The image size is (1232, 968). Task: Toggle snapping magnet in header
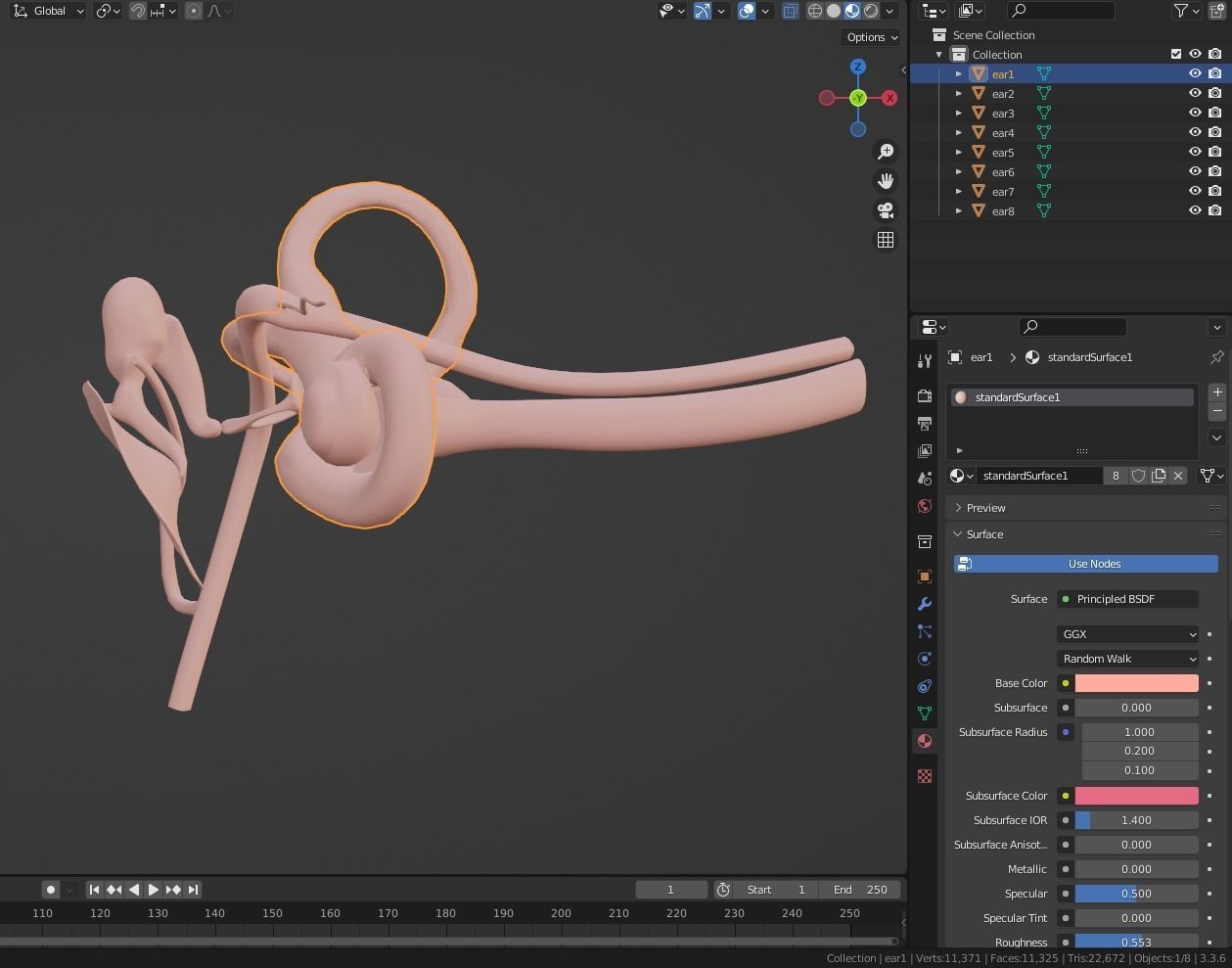(x=138, y=11)
